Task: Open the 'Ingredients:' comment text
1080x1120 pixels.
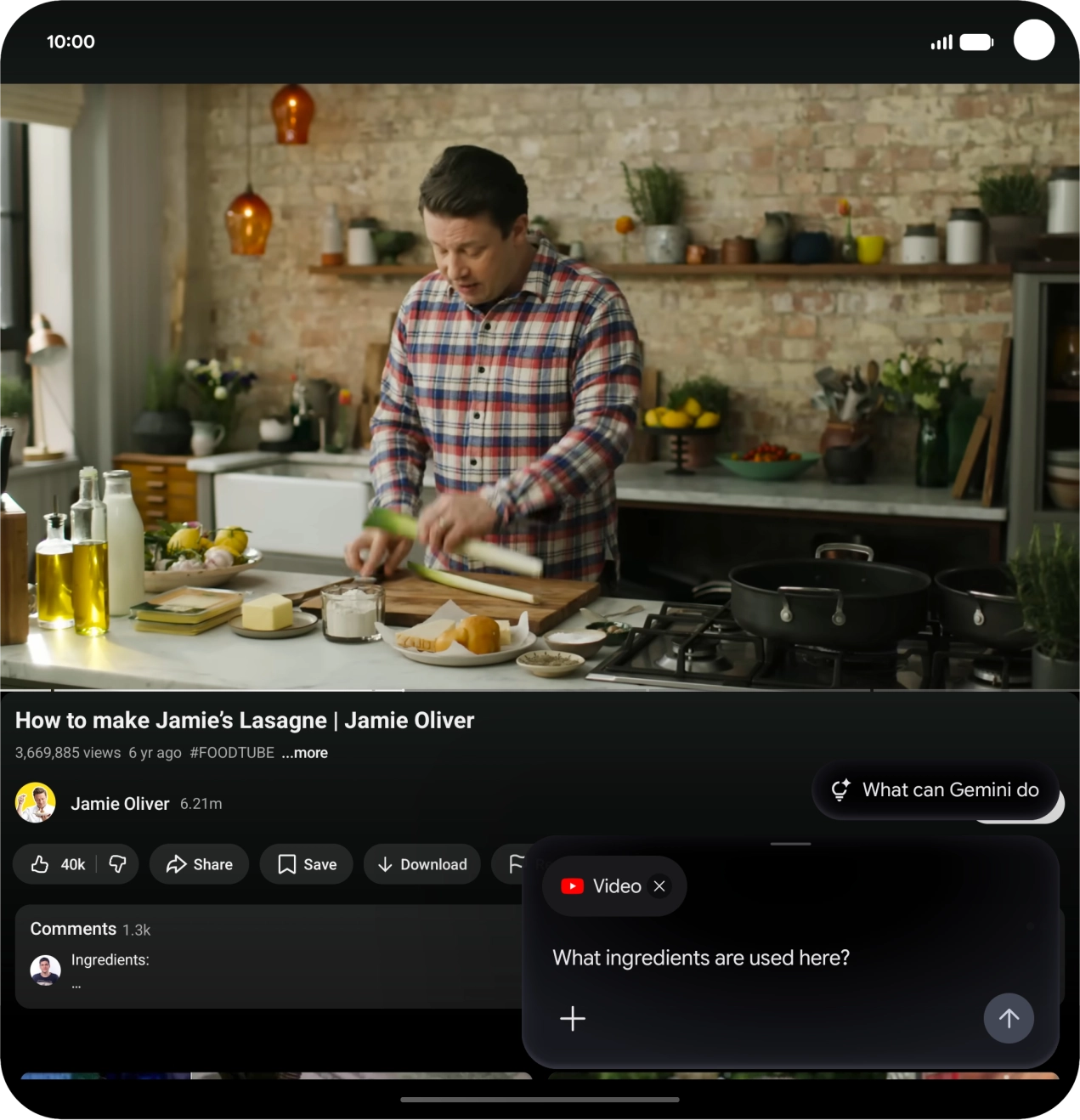Action: pyautogui.click(x=110, y=959)
